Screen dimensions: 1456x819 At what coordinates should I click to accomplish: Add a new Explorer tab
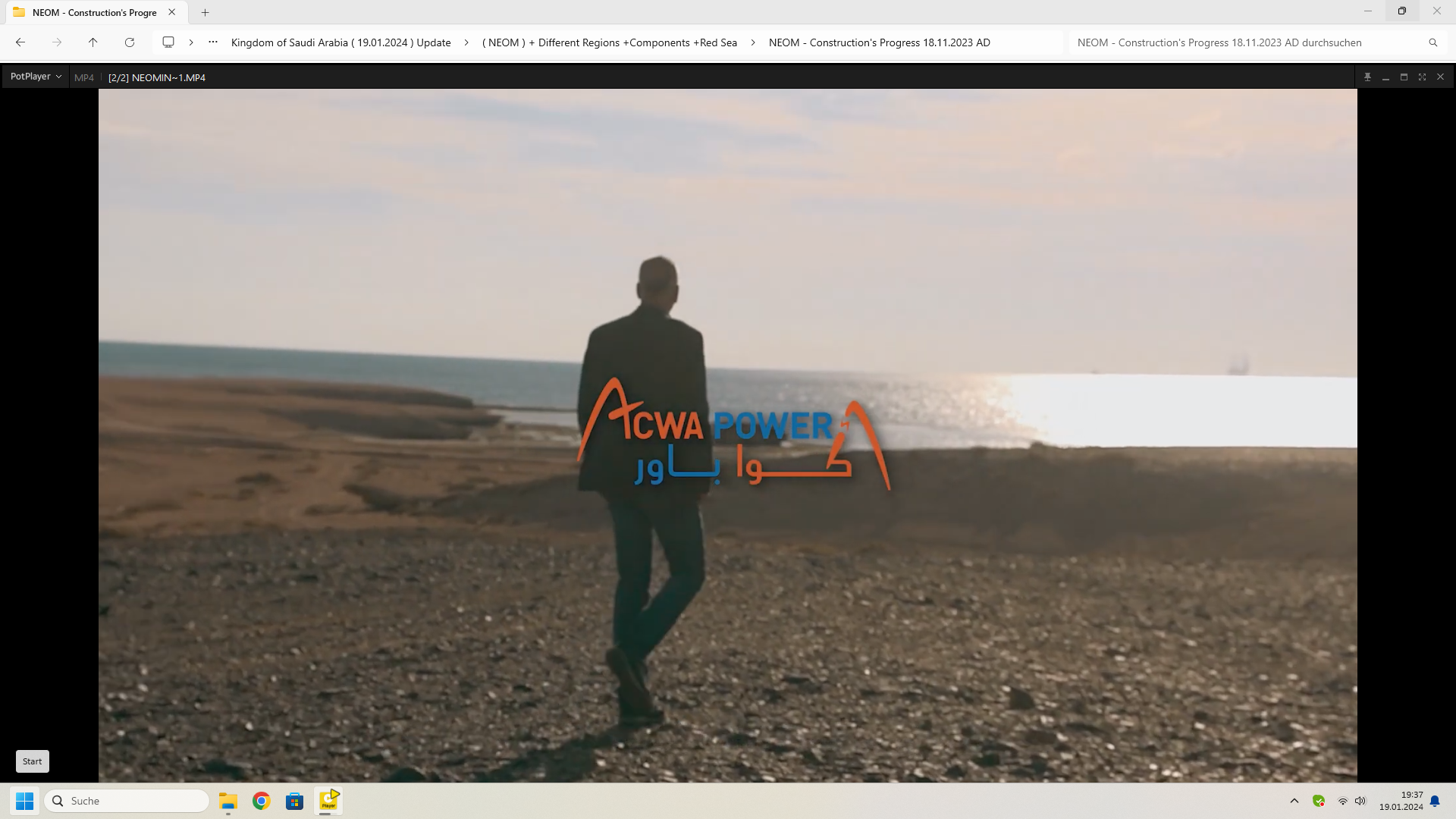coord(205,12)
